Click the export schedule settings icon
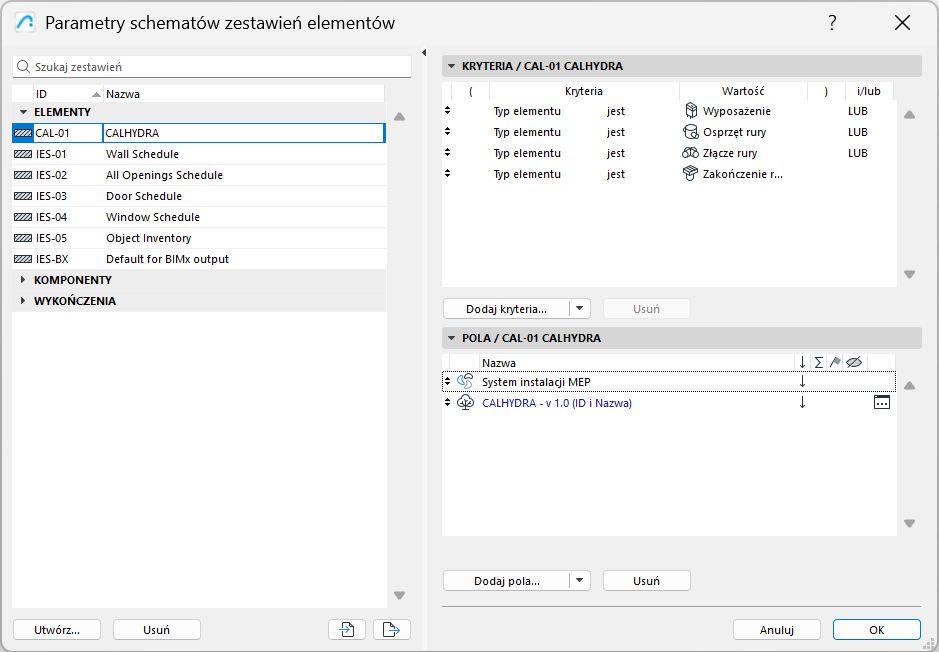 coord(390,629)
